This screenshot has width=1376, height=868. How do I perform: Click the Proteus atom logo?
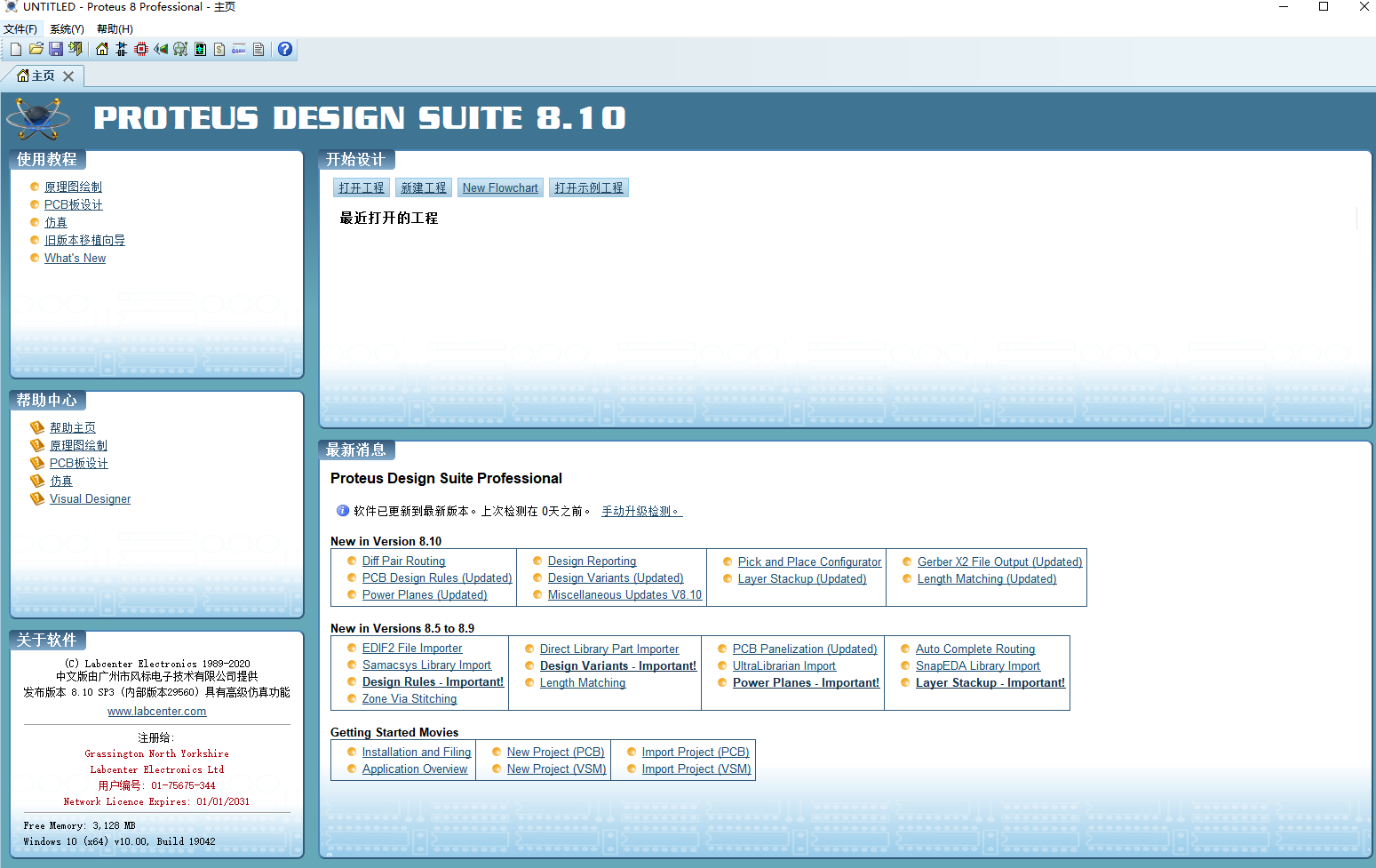pos(37,117)
